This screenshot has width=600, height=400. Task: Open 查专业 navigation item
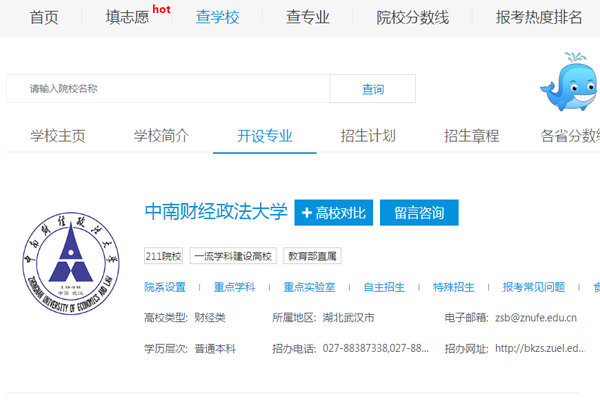(308, 18)
